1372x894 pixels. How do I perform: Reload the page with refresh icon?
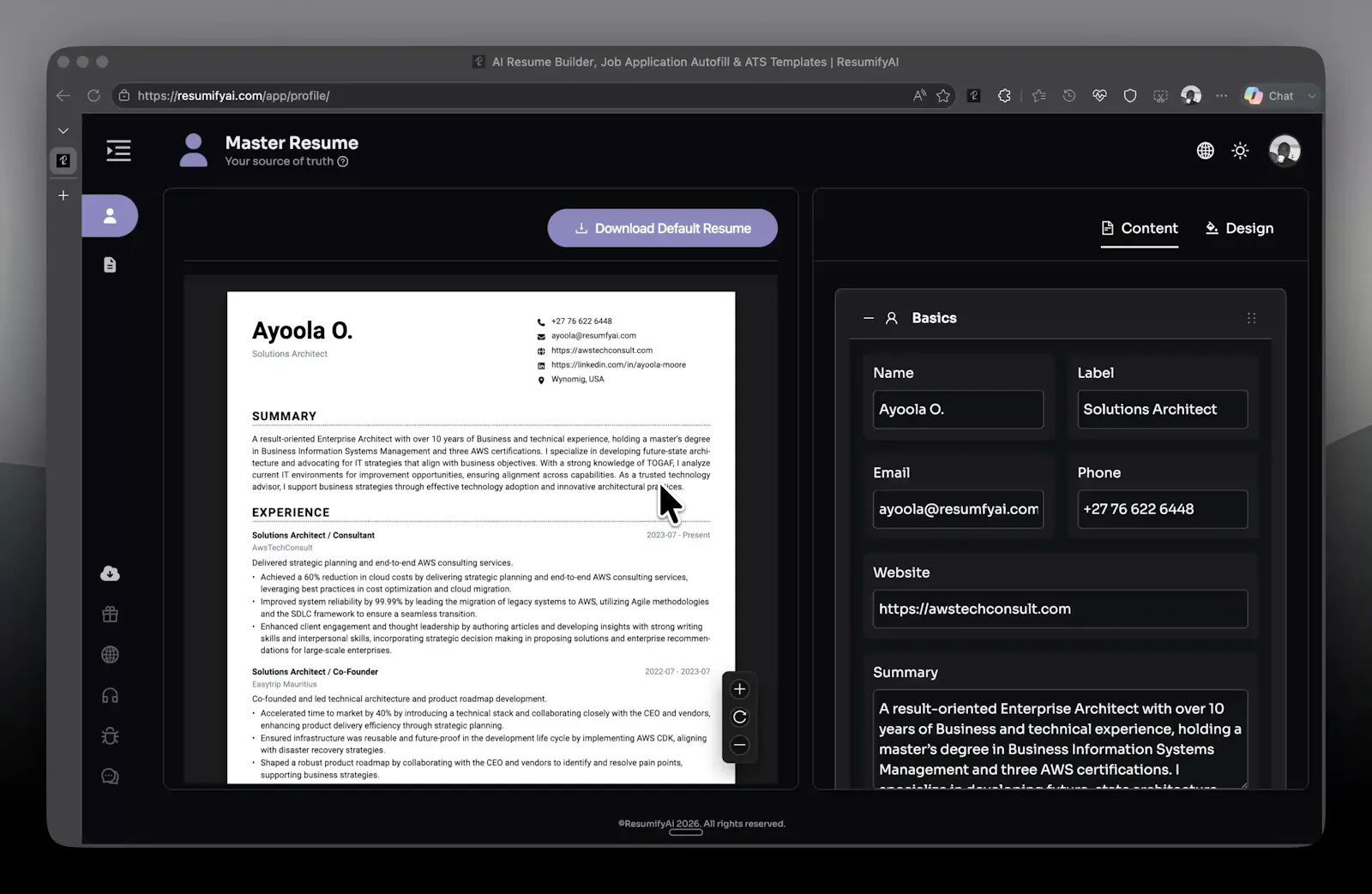click(93, 95)
